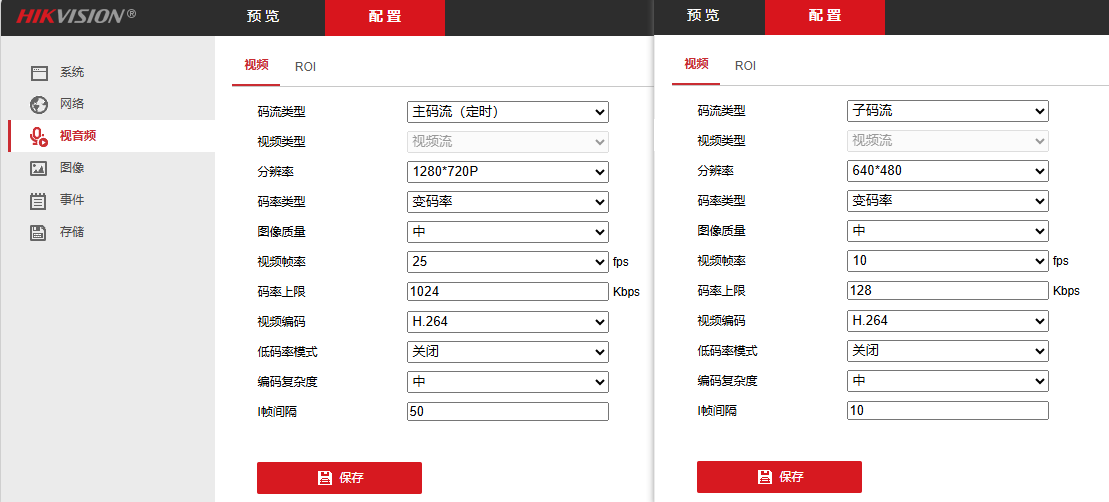The height and width of the screenshot is (502, 1109).
Task: Click the HIKVISION logo
Action: [x=76, y=16]
